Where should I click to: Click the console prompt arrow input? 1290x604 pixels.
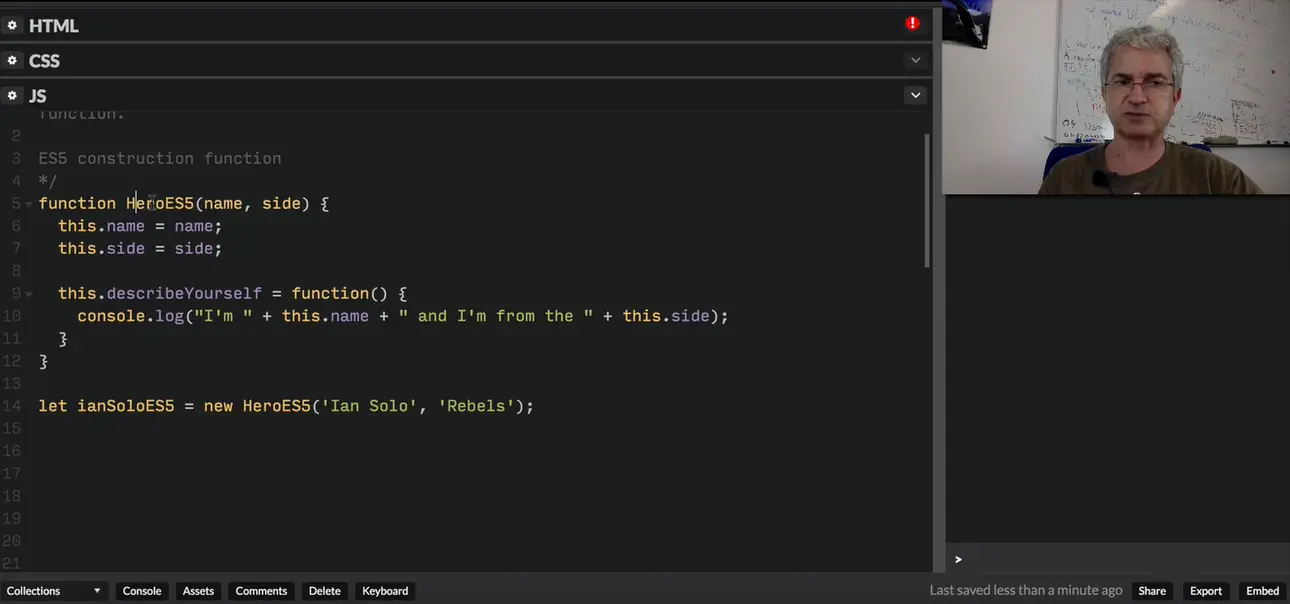click(958, 559)
